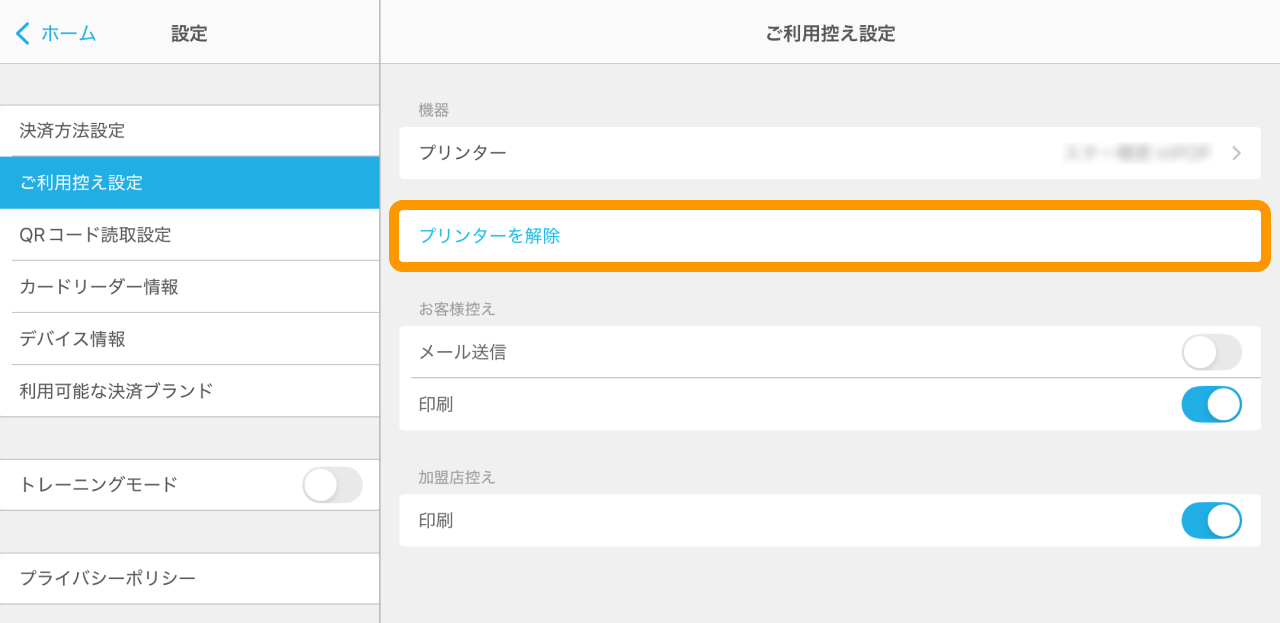Enable トレーニングモード switch

click(332, 484)
